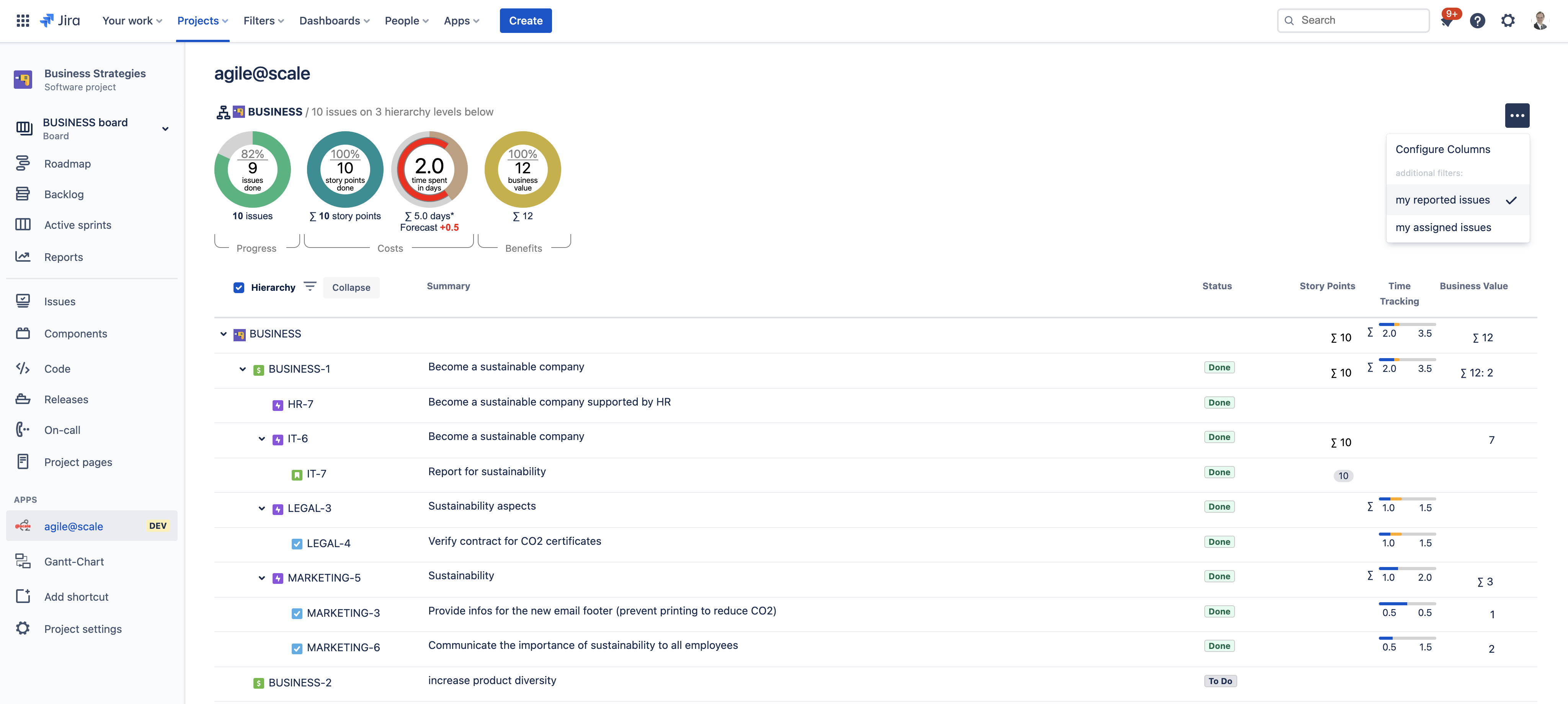Image resolution: width=1568 pixels, height=704 pixels.
Task: Click the Collapse button above the table
Action: pyautogui.click(x=351, y=287)
